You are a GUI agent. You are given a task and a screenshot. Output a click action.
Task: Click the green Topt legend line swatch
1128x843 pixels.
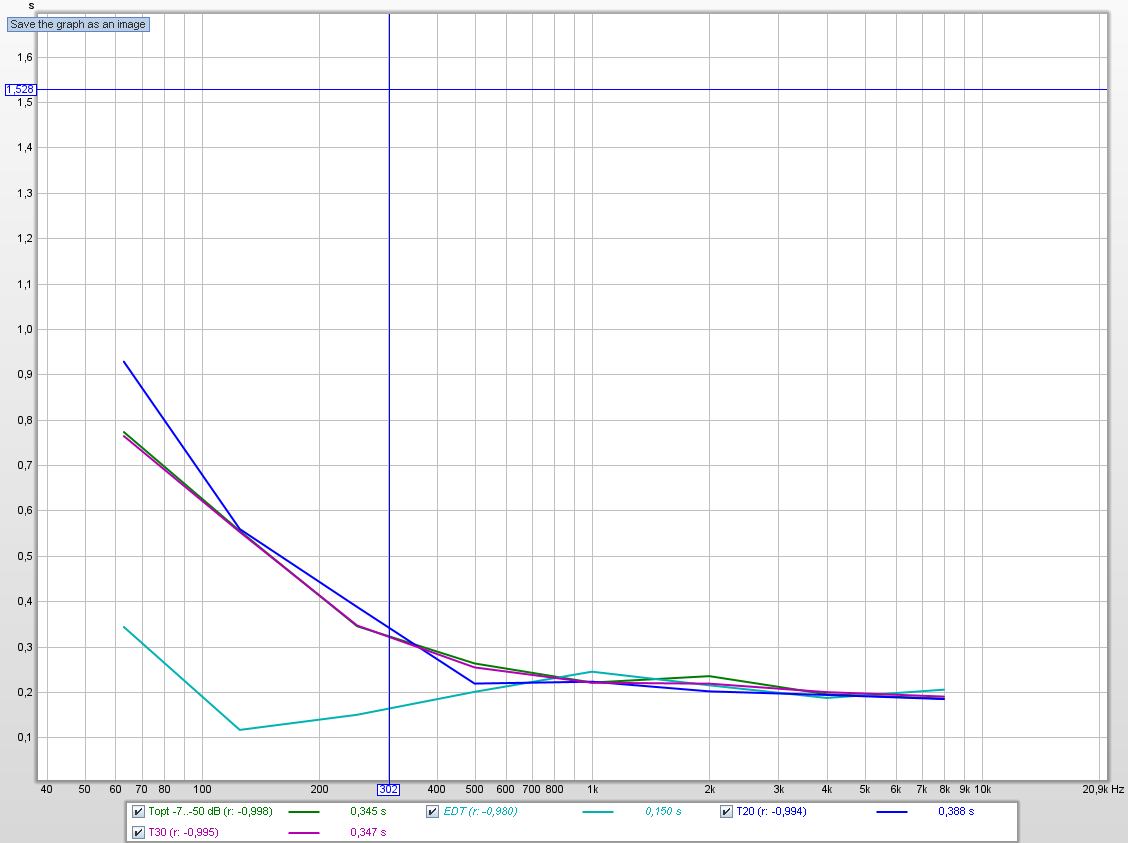click(x=303, y=812)
